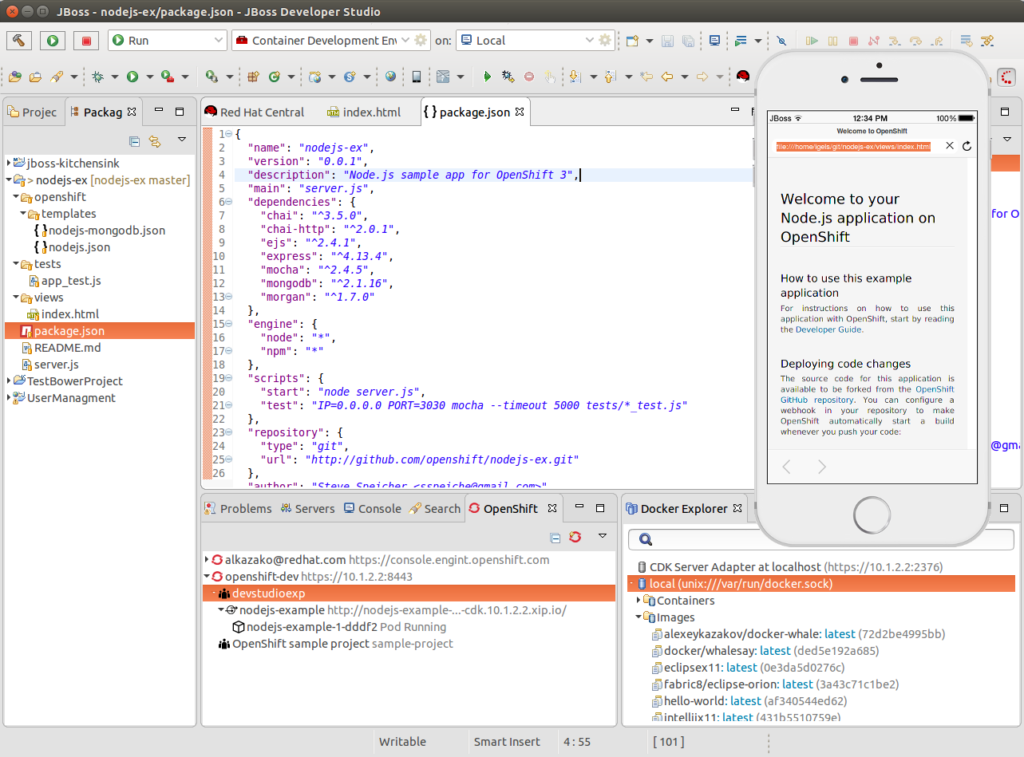Click the red Stop launch button
This screenshot has height=757, width=1024.
[86, 41]
